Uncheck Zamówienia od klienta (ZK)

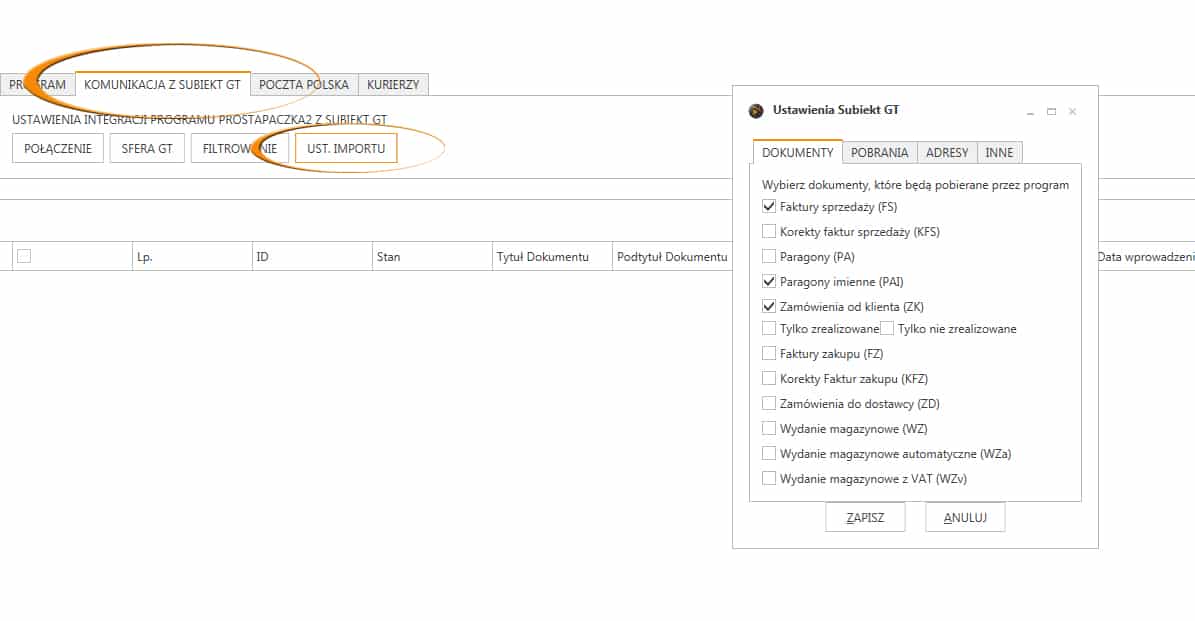769,306
